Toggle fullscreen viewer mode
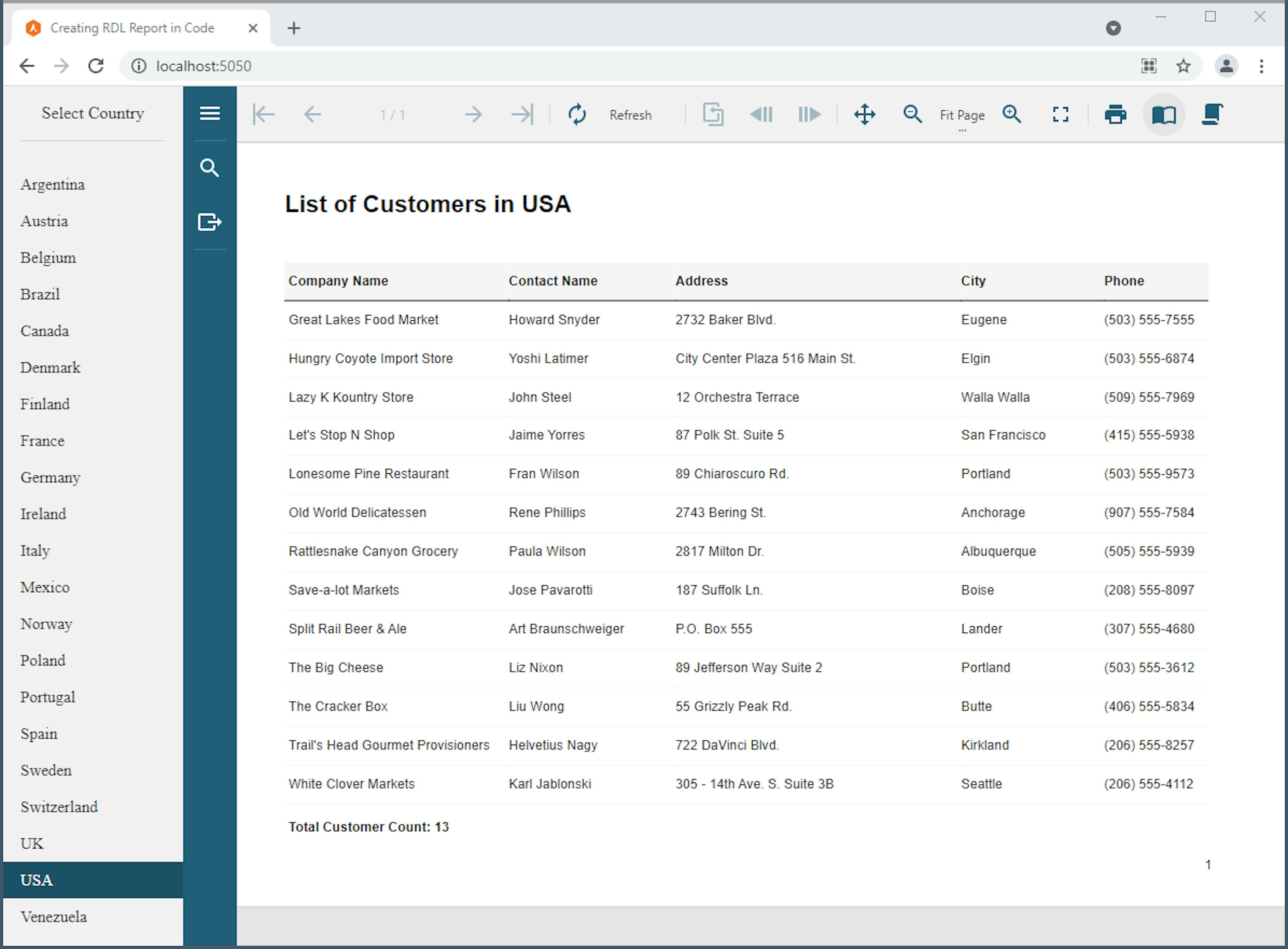Viewport: 1288px width, 949px height. coord(1060,114)
